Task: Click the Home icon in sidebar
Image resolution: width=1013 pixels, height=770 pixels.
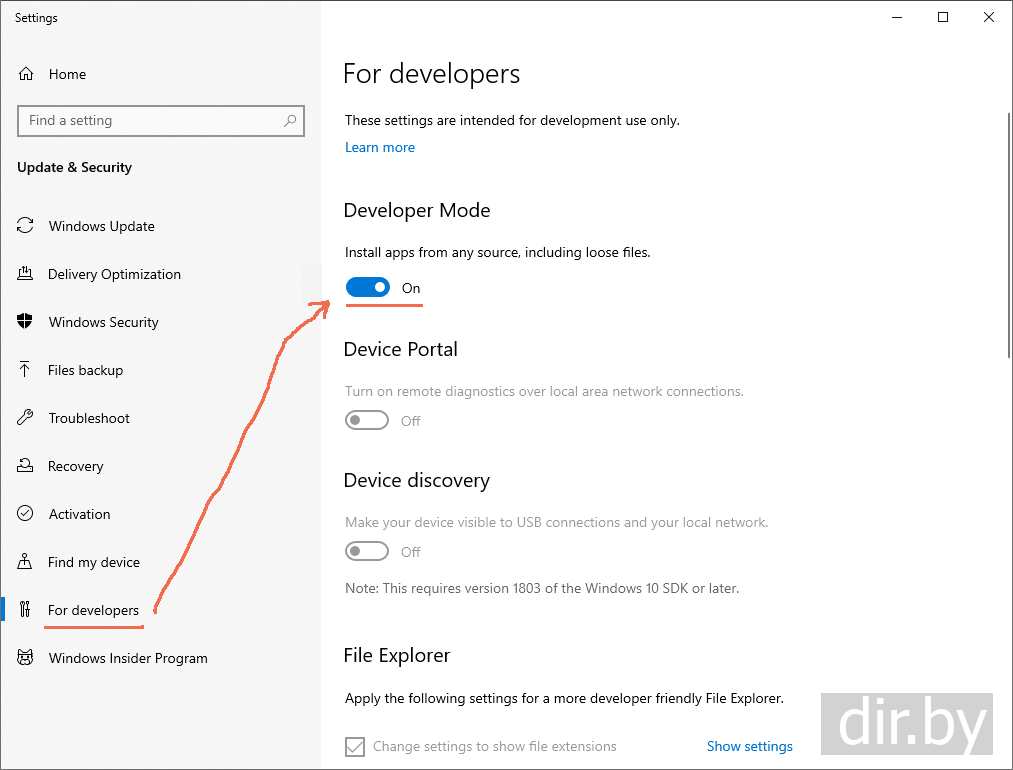Action: tap(26, 74)
